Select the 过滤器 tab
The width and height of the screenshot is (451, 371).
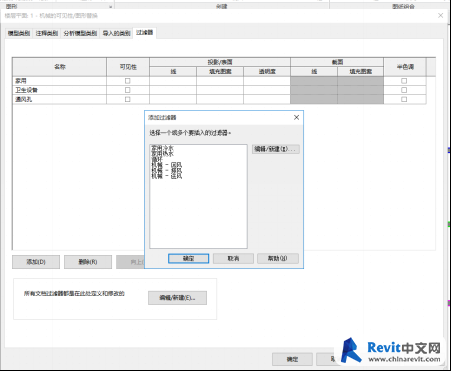(145, 33)
